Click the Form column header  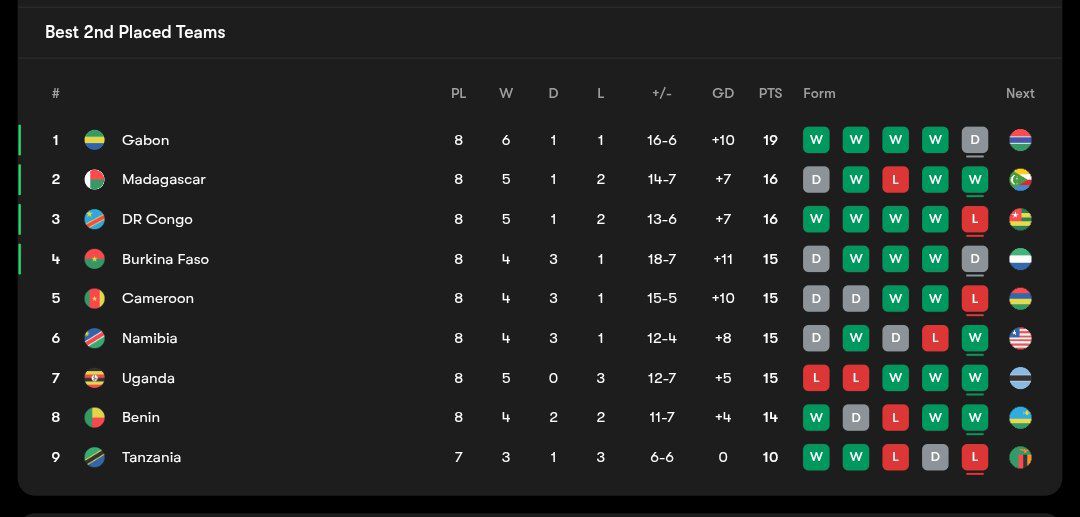819,93
